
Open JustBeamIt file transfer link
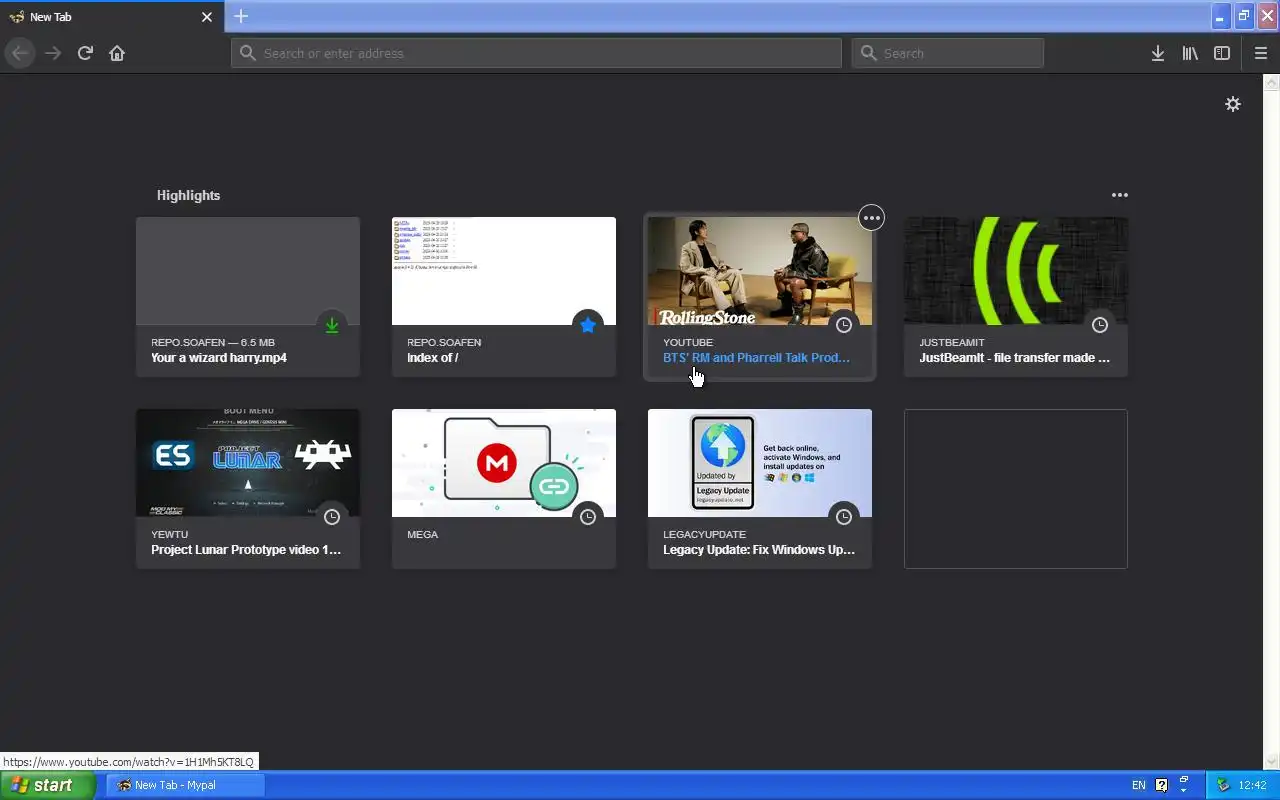(1014, 358)
